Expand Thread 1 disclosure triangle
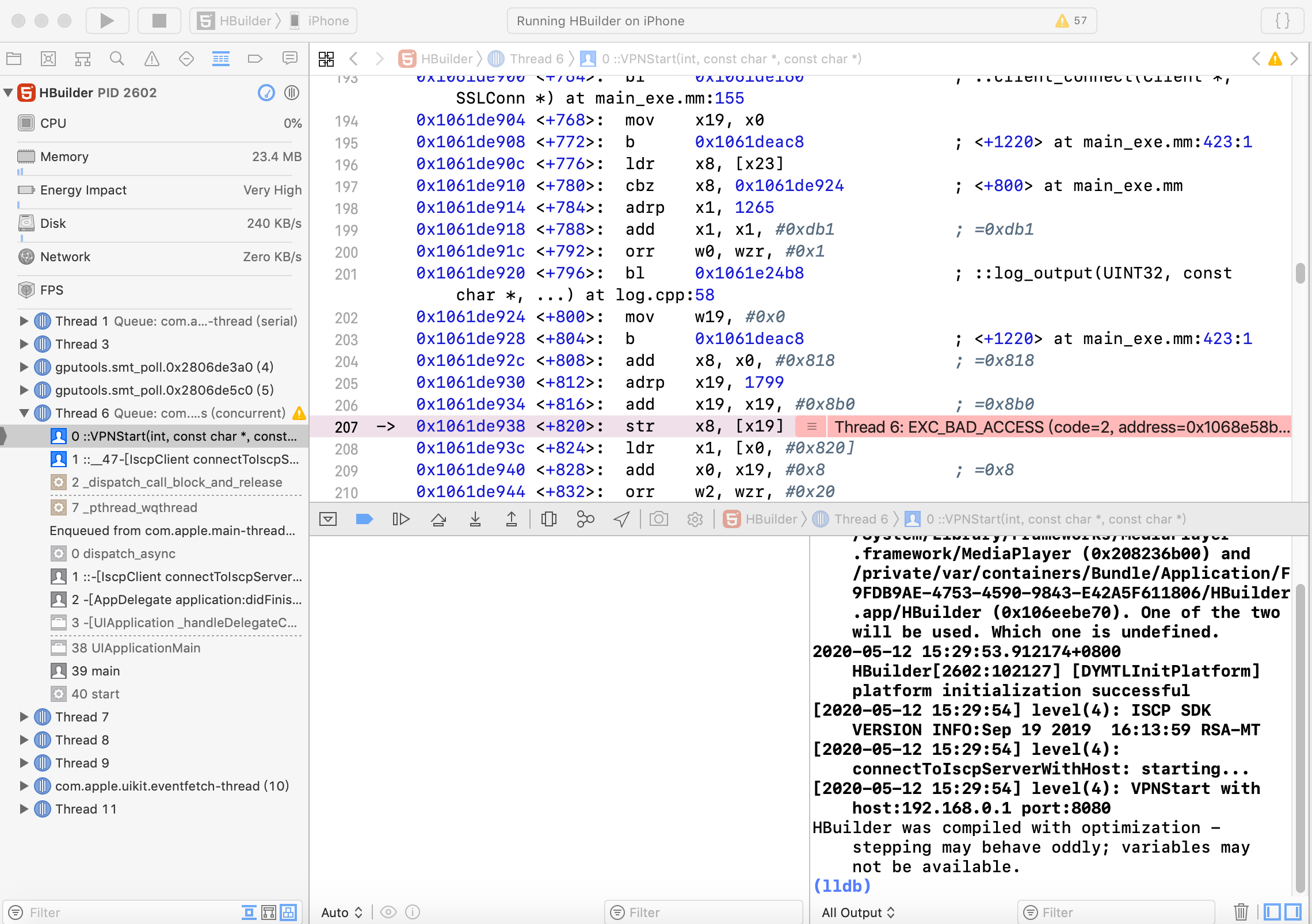This screenshot has width=1312, height=924. (24, 321)
